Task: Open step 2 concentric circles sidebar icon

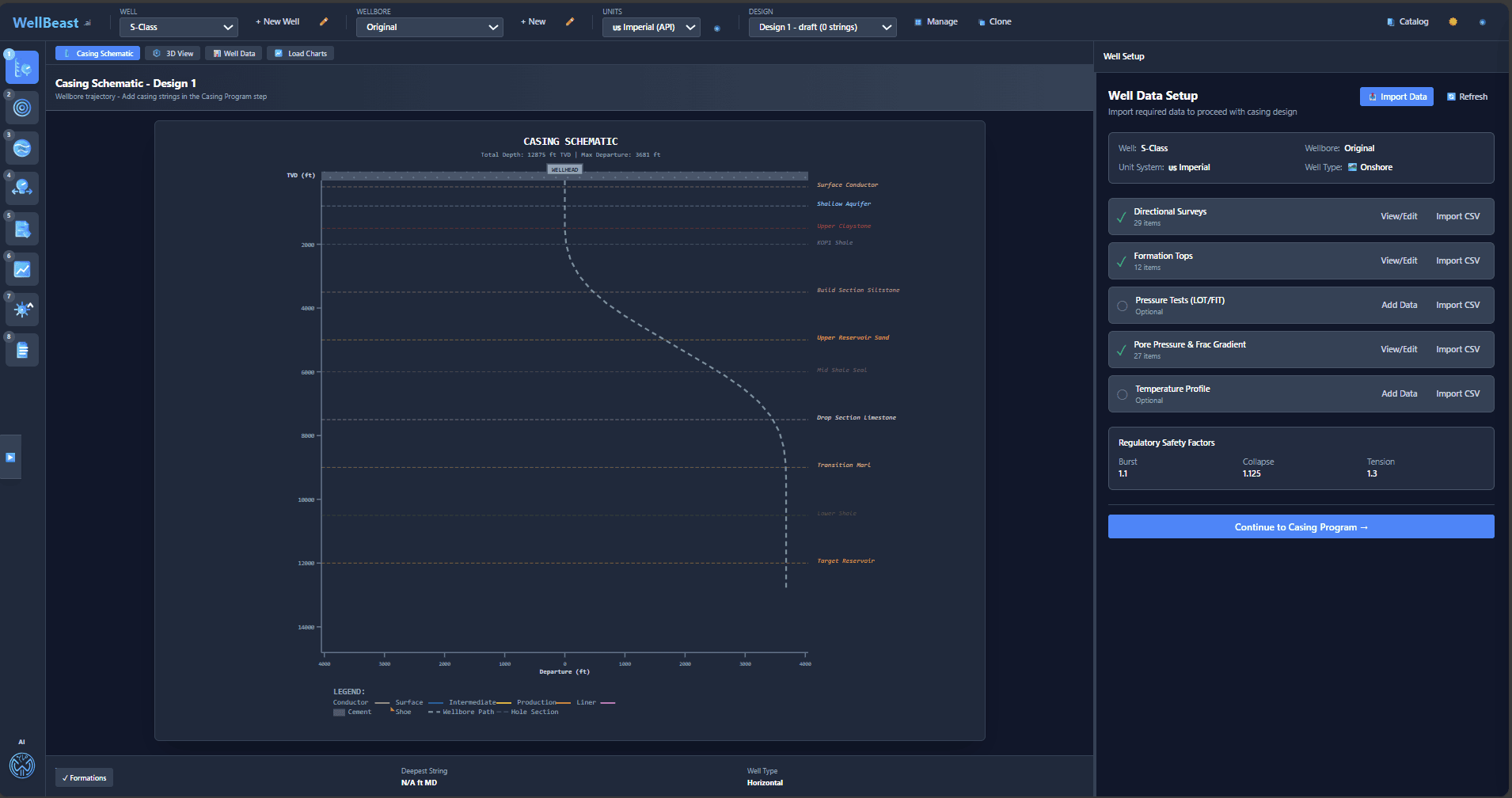Action: (x=22, y=108)
